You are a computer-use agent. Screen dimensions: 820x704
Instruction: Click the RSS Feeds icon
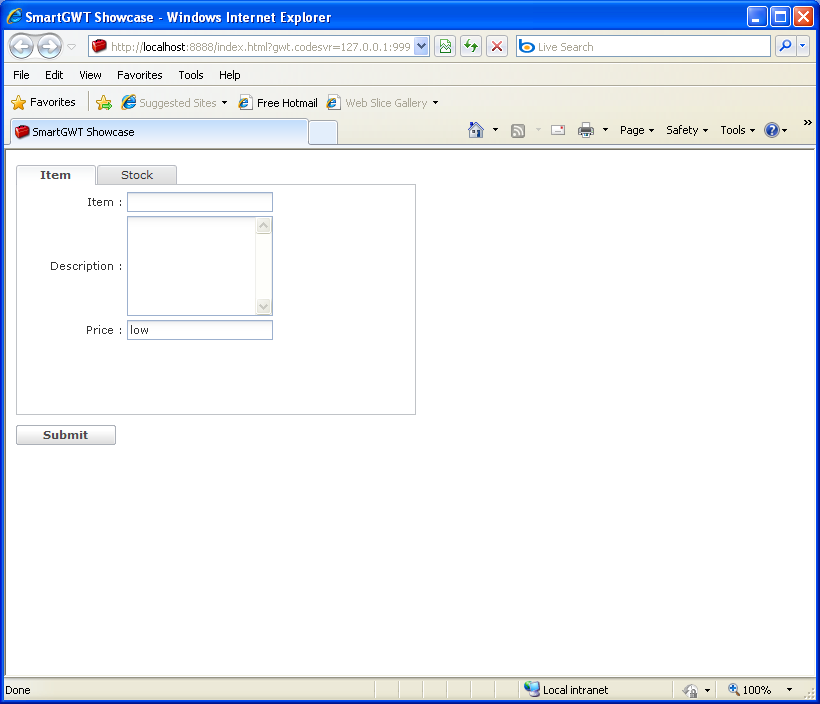[x=518, y=130]
